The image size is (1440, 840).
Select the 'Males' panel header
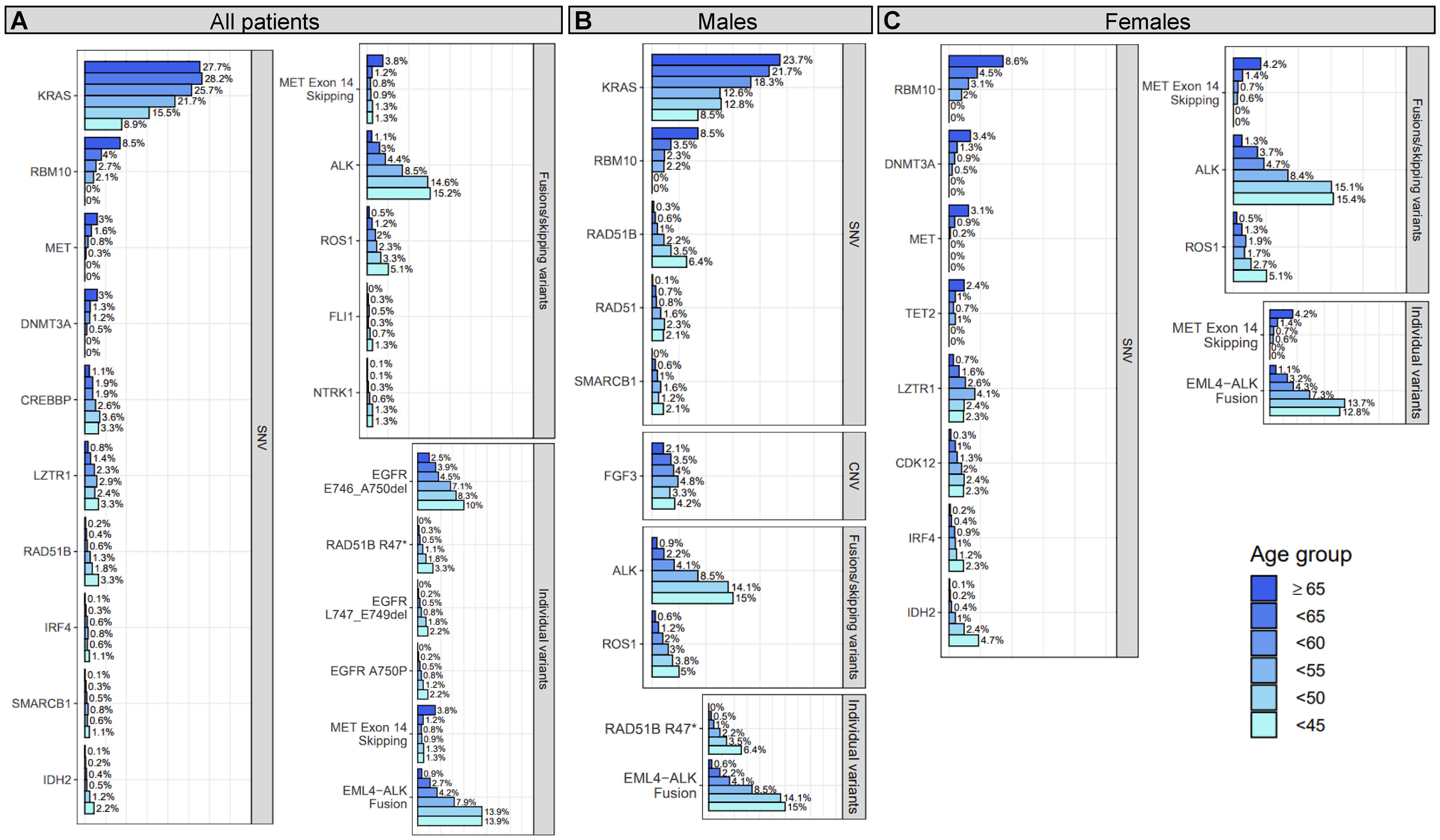click(x=721, y=21)
